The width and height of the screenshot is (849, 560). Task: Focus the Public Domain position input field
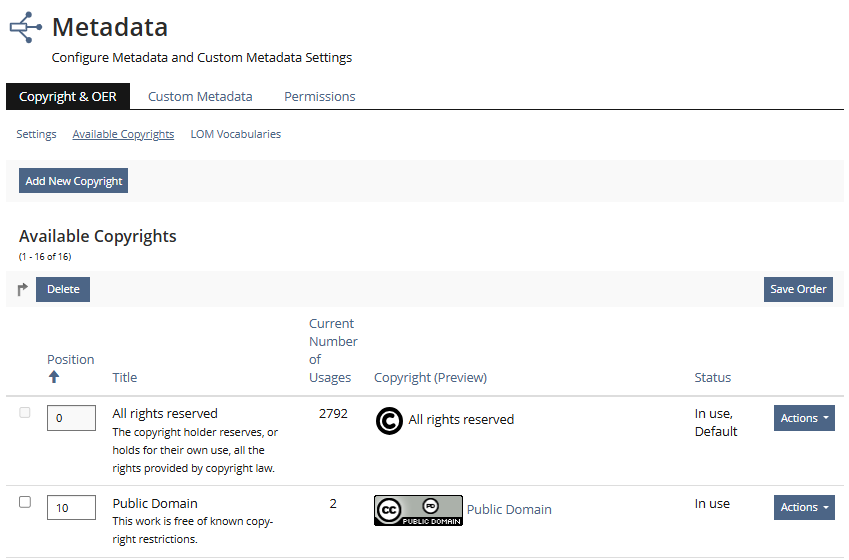click(71, 508)
